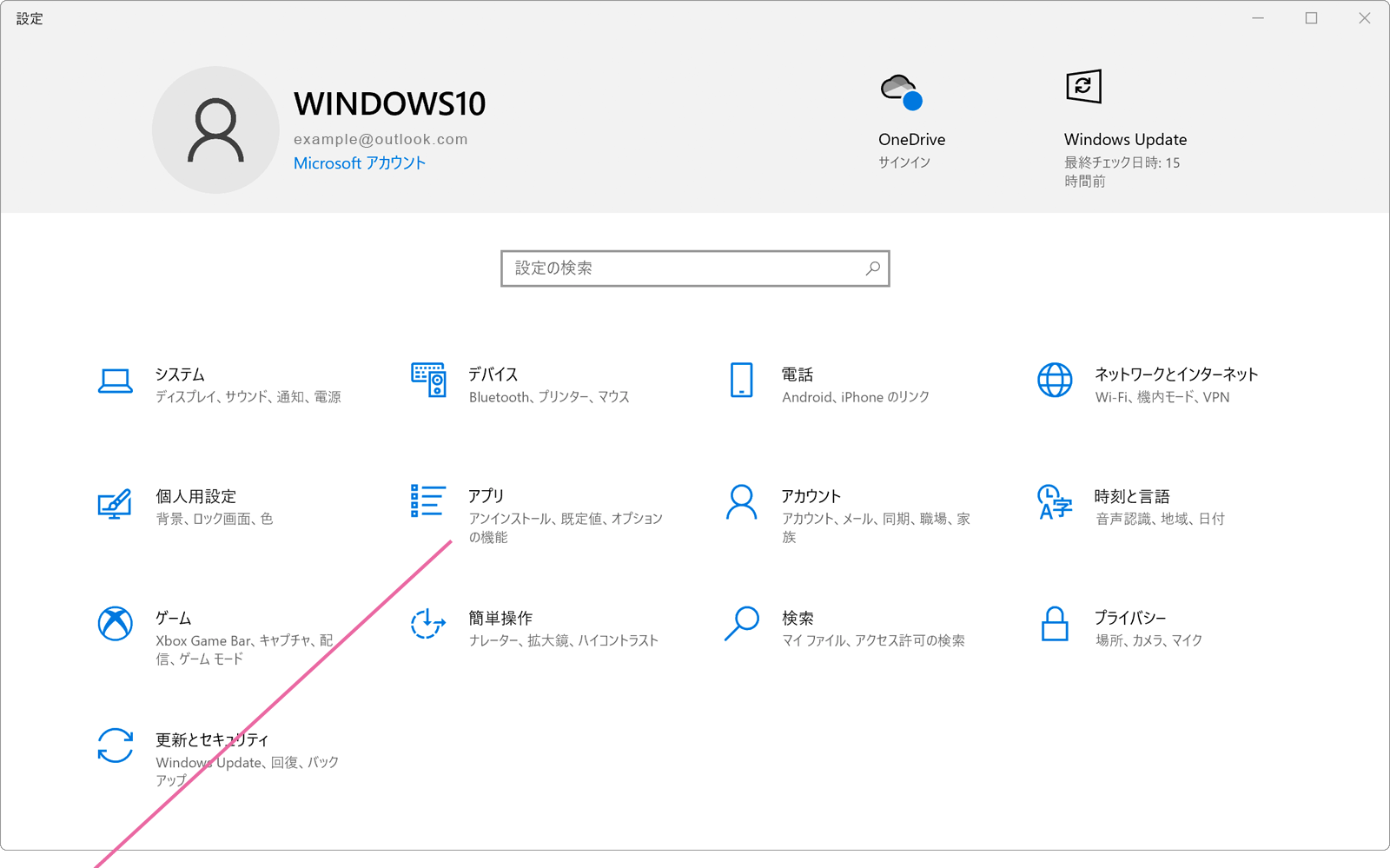Open the プライバシー padlock icon
The height and width of the screenshot is (868, 1390).
click(x=1055, y=624)
